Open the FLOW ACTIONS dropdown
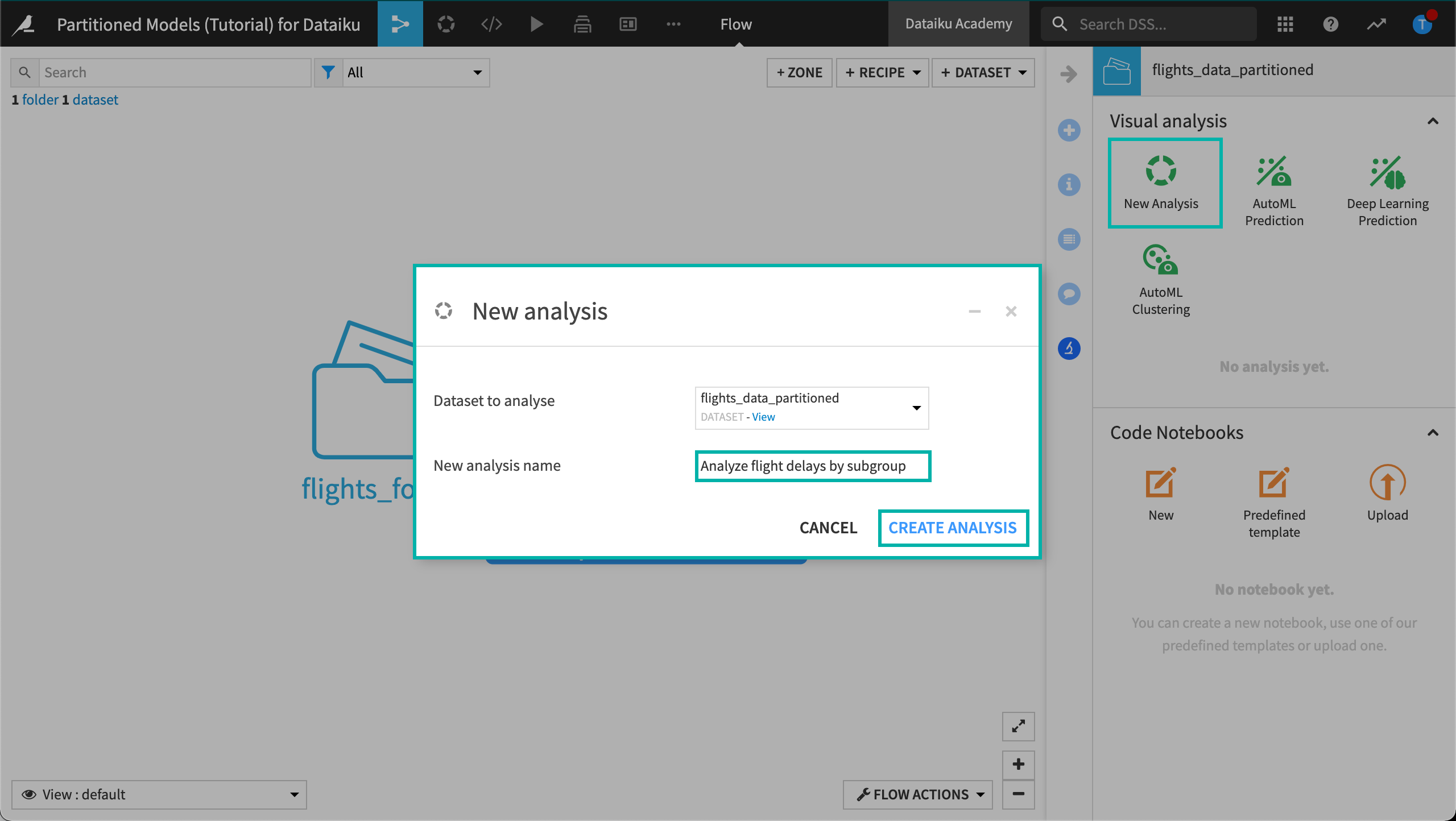 [x=917, y=794]
